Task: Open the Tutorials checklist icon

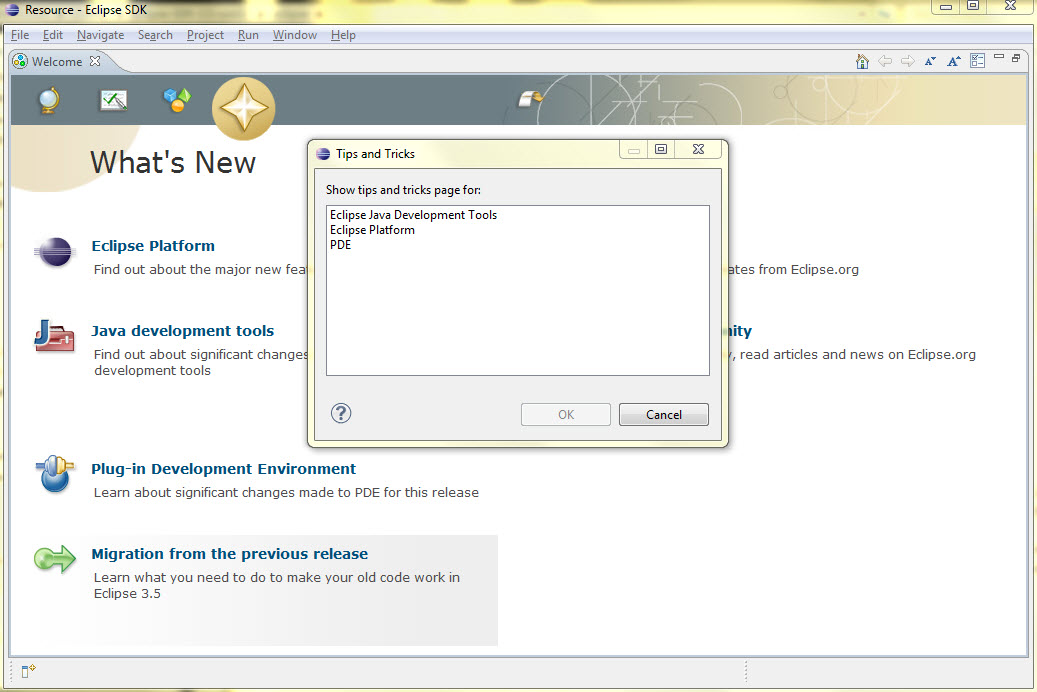Action: coord(113,100)
